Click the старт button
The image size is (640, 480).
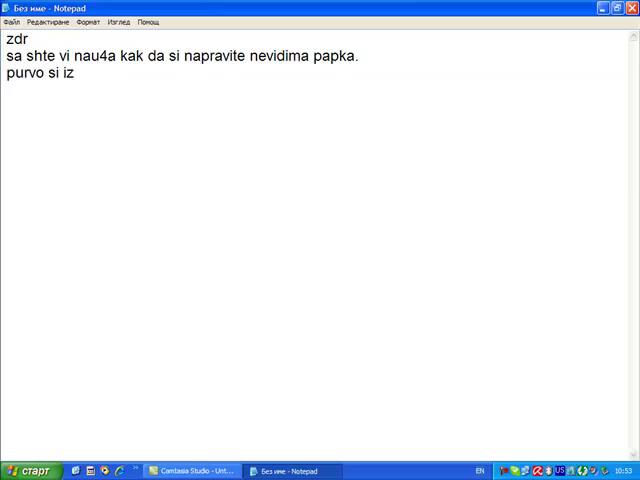(x=31, y=471)
